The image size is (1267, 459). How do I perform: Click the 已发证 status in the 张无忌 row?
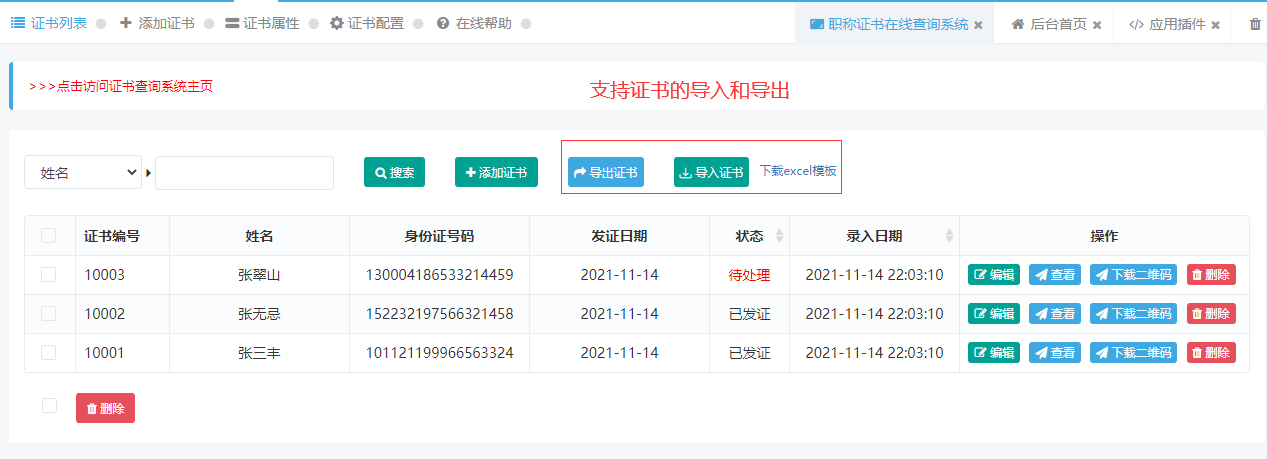749,314
